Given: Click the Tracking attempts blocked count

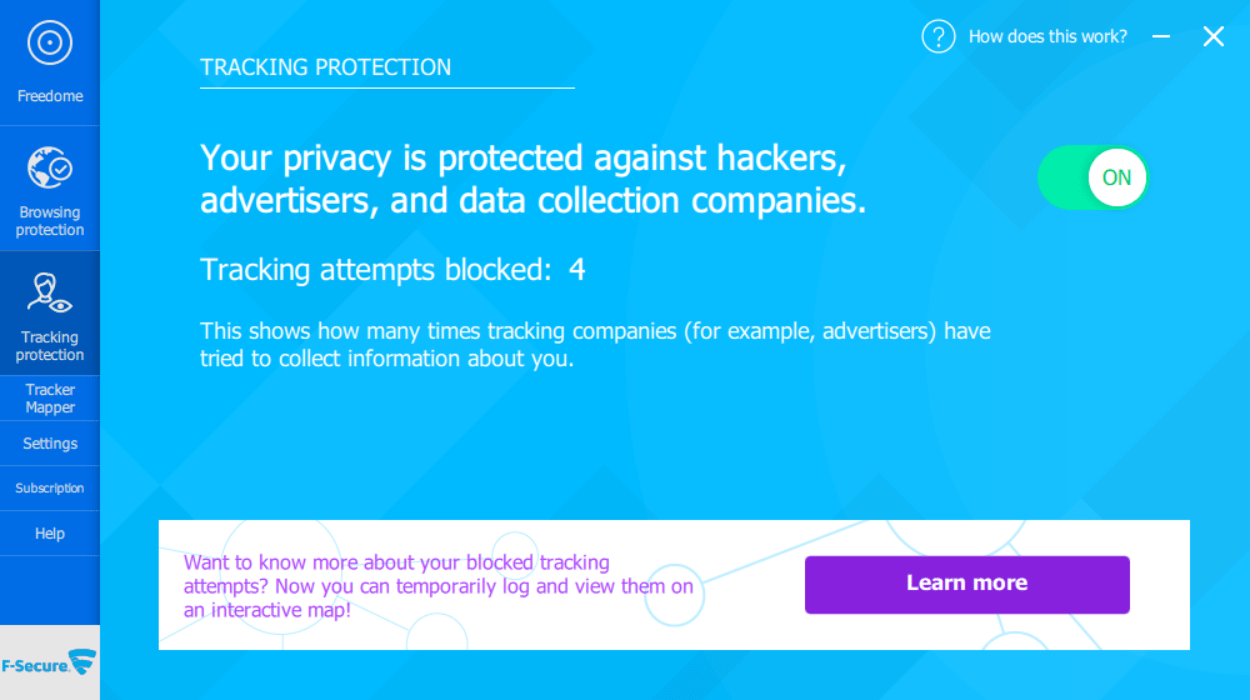Looking at the screenshot, I should pos(577,270).
